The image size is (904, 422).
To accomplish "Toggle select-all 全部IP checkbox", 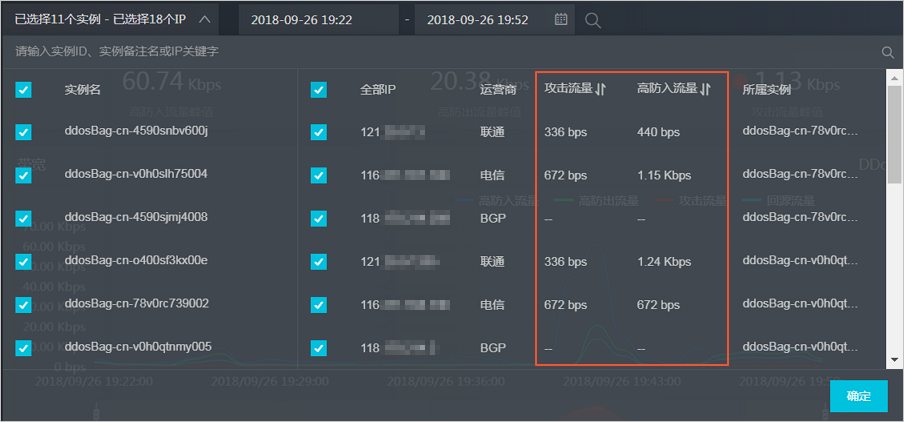I will click(319, 90).
